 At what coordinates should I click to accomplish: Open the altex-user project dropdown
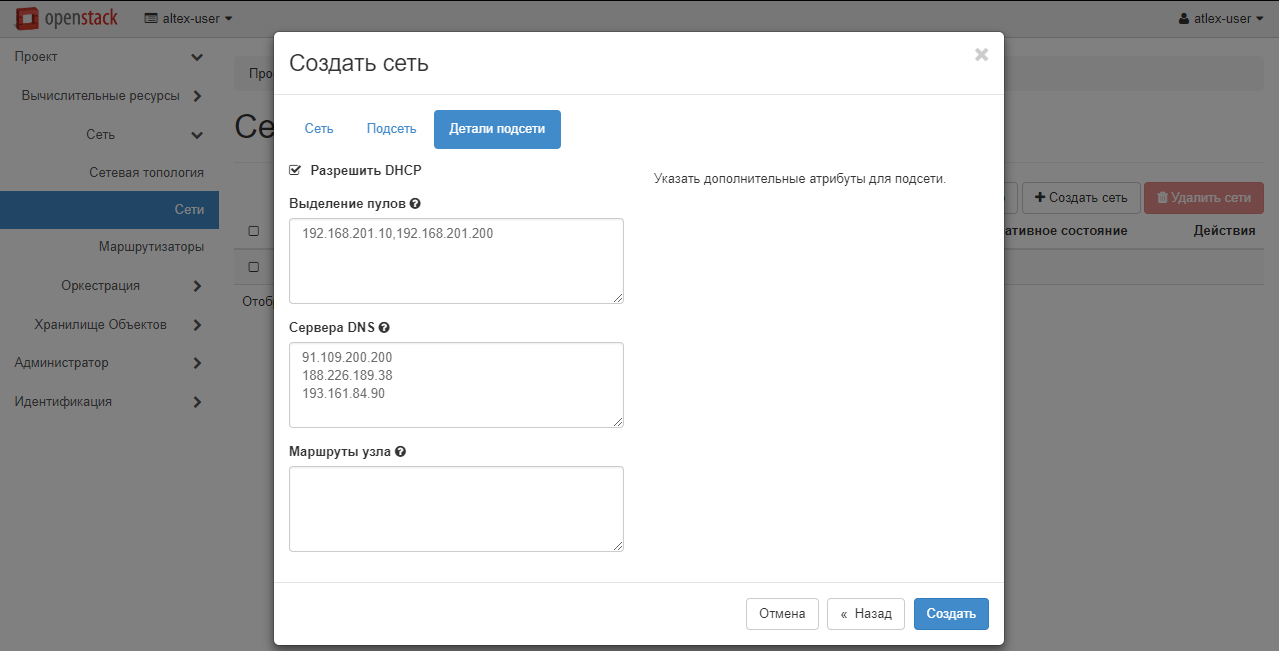click(189, 18)
